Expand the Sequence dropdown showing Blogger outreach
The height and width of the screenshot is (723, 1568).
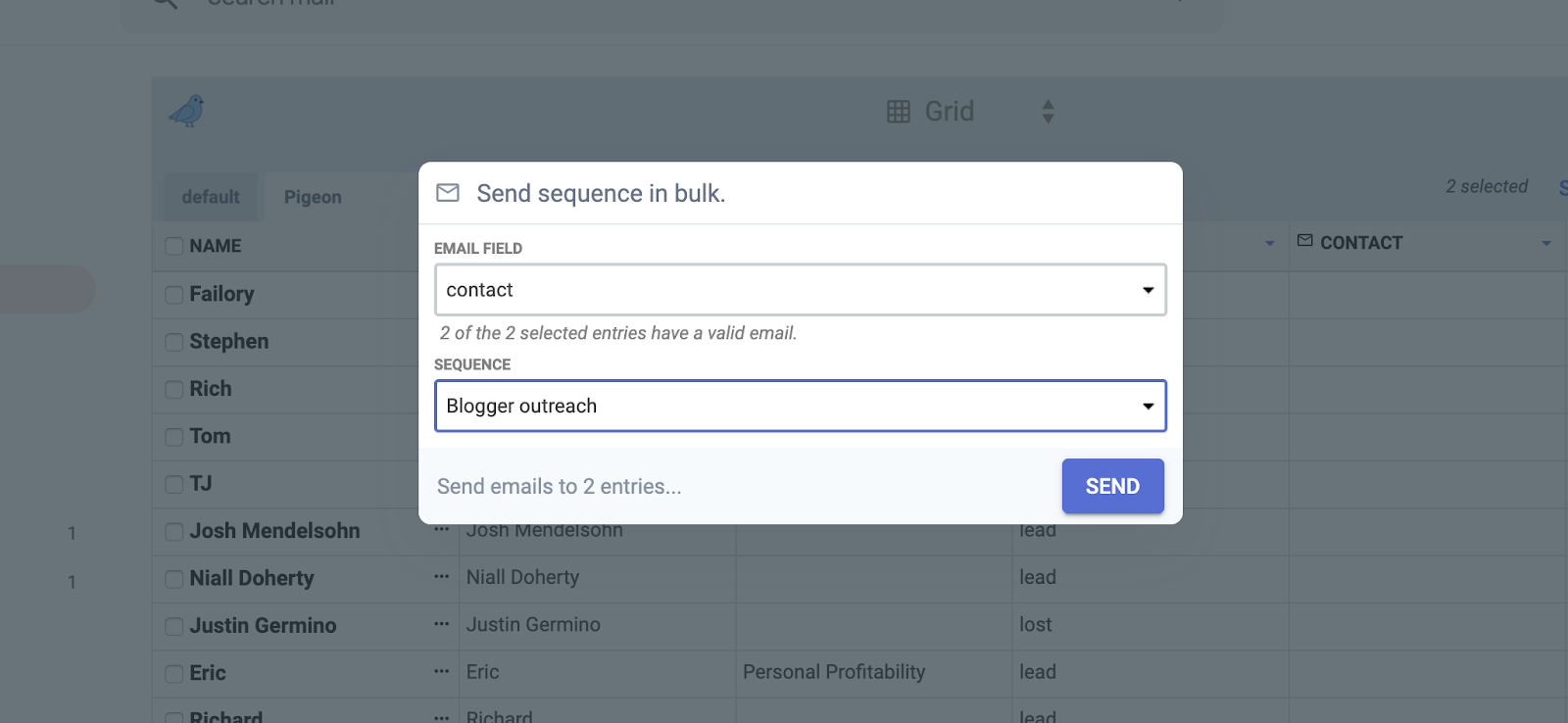800,406
